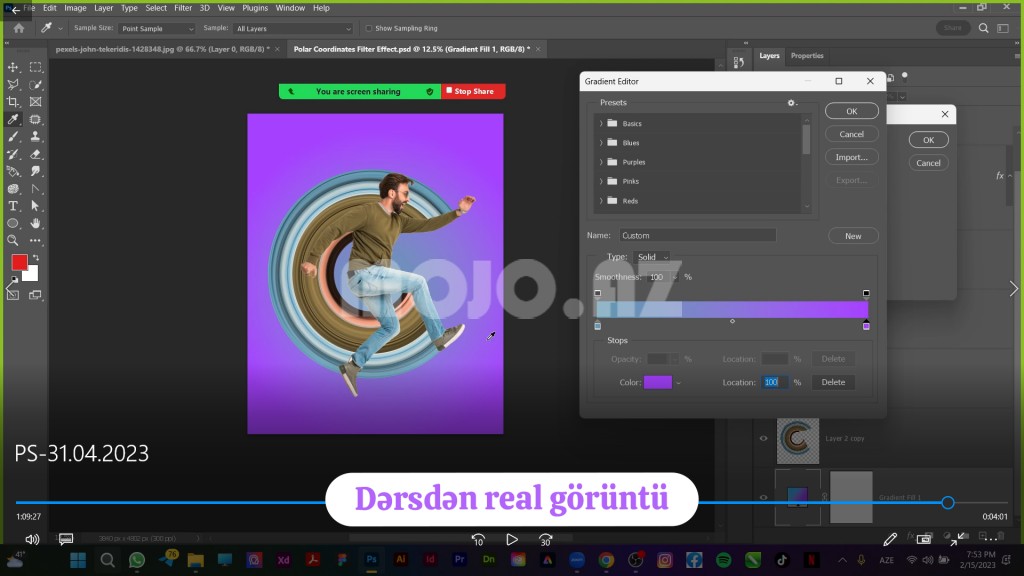Select the Zoom magnifier tool
1024x576 pixels.
(13, 240)
